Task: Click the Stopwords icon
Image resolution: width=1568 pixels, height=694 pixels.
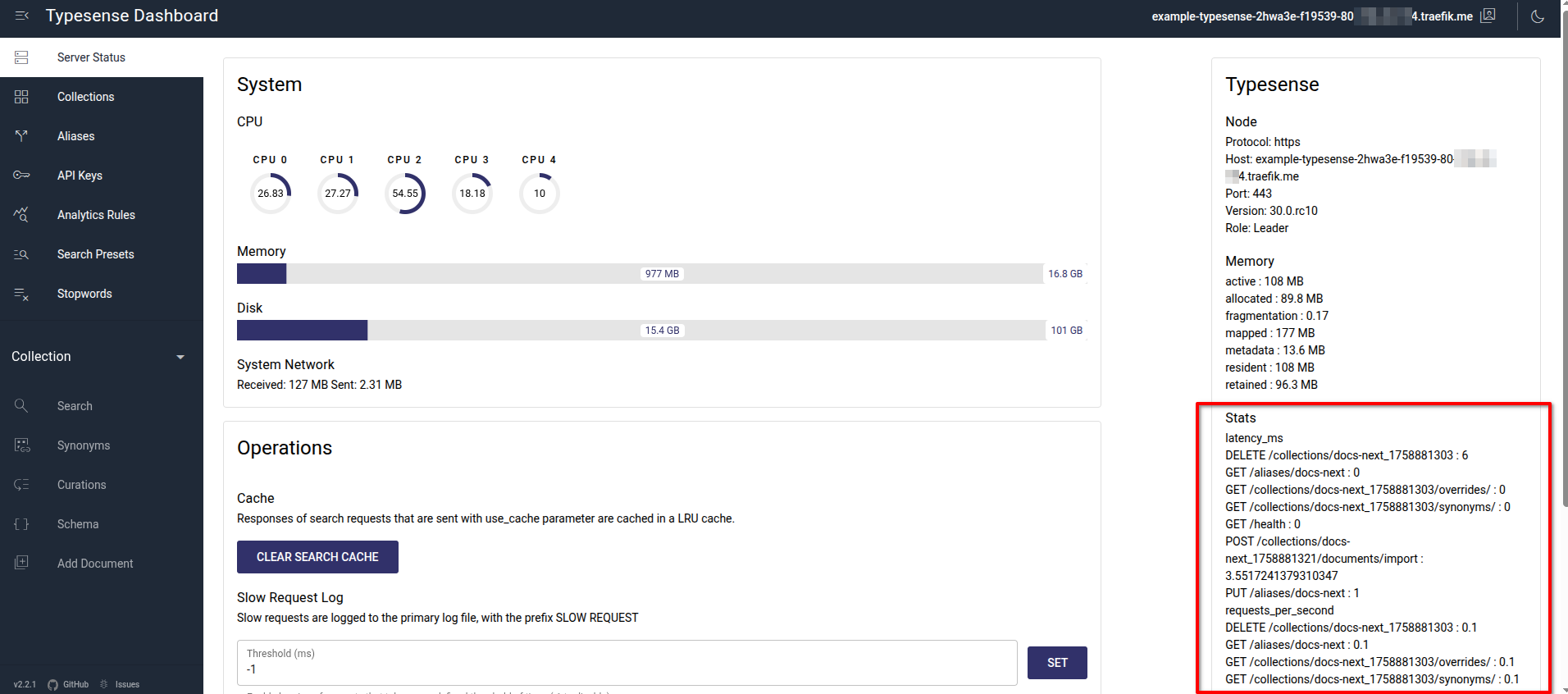Action: (x=21, y=294)
